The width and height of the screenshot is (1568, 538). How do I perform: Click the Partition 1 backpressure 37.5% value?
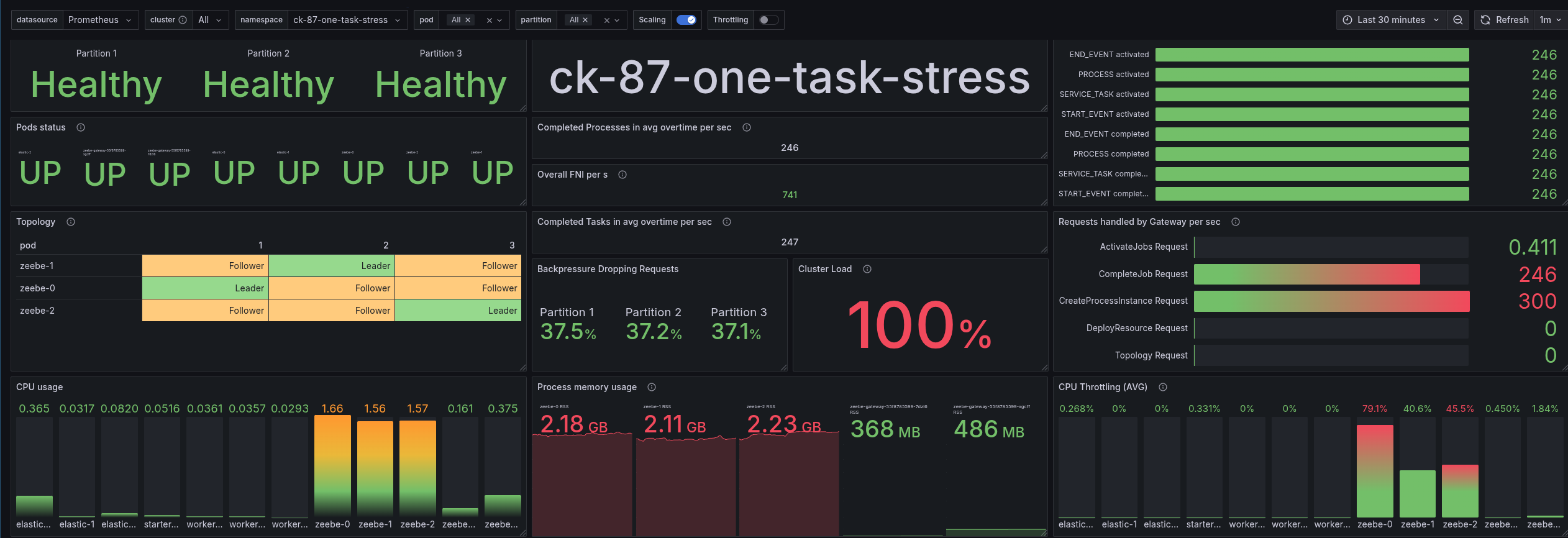click(x=568, y=332)
